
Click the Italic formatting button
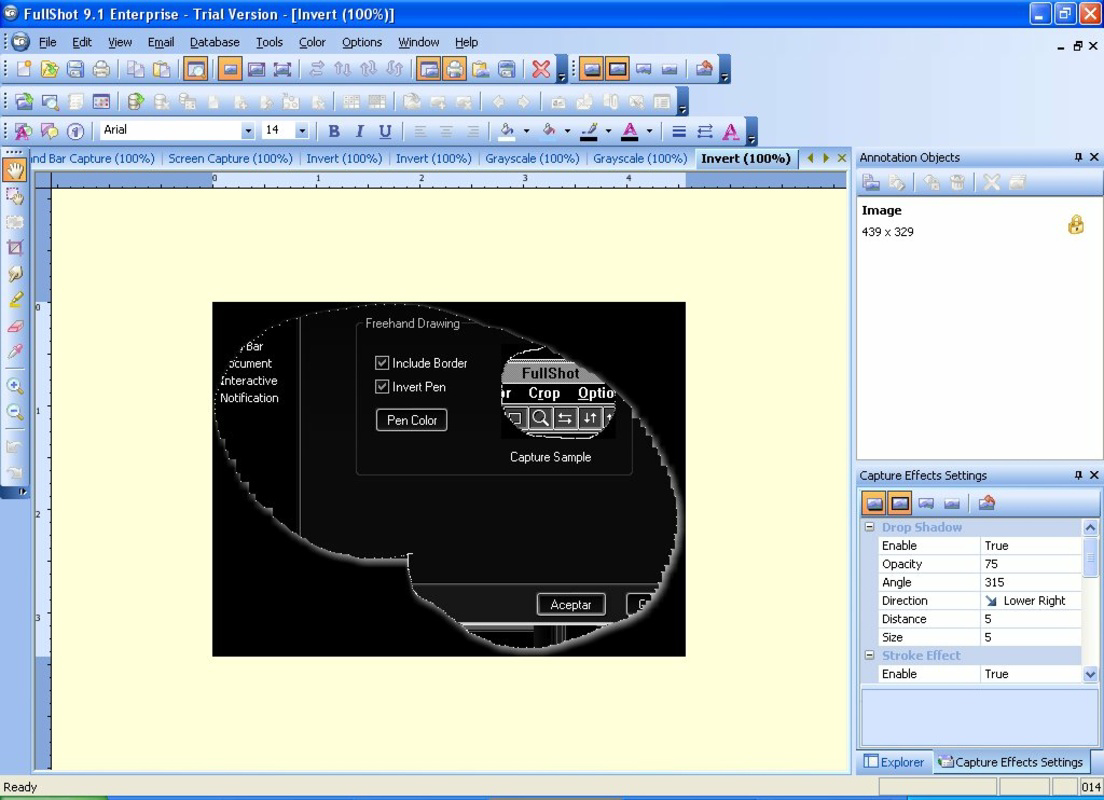pos(359,130)
